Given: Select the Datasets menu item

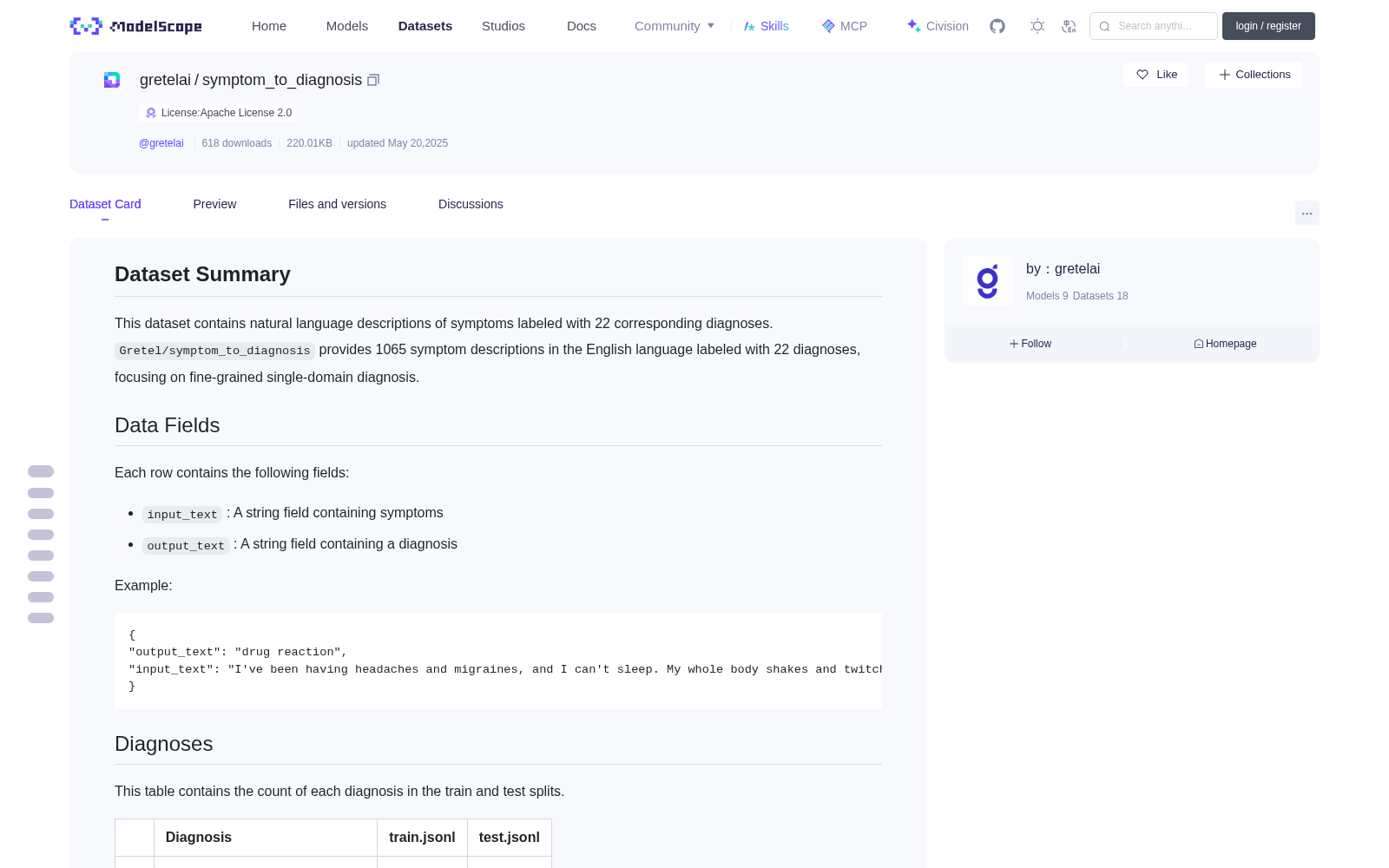Looking at the screenshot, I should [x=425, y=26].
